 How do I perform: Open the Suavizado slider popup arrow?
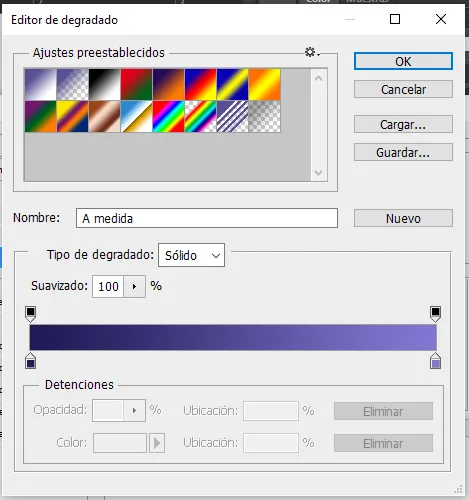coord(134,286)
